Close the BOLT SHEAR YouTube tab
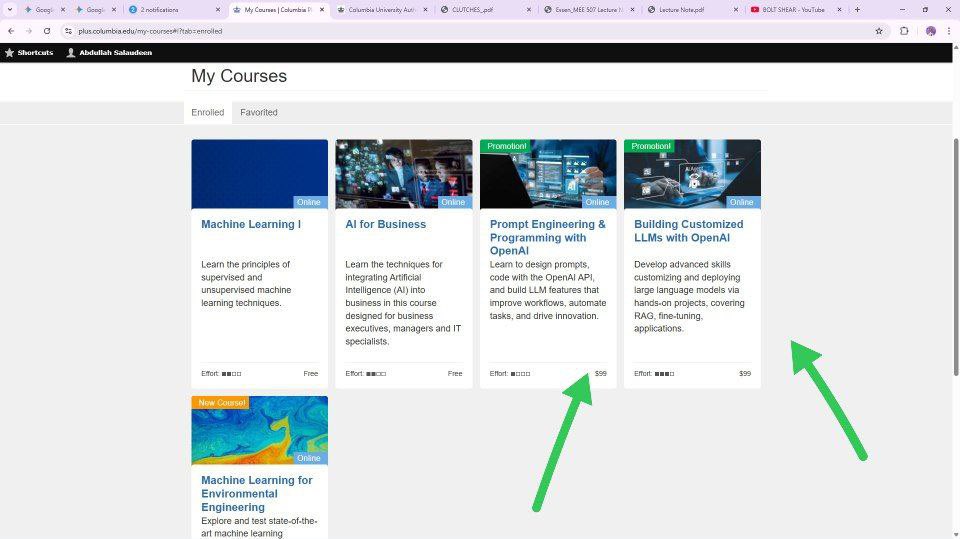Viewport: 960px width, 539px height. [839, 10]
